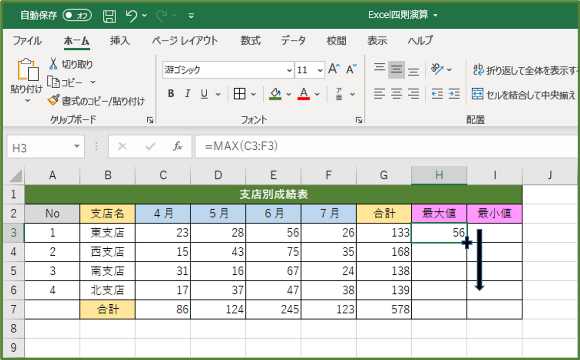The width and height of the screenshot is (580, 360).
Task: Open the ファイル menu tab
Action: [27, 40]
